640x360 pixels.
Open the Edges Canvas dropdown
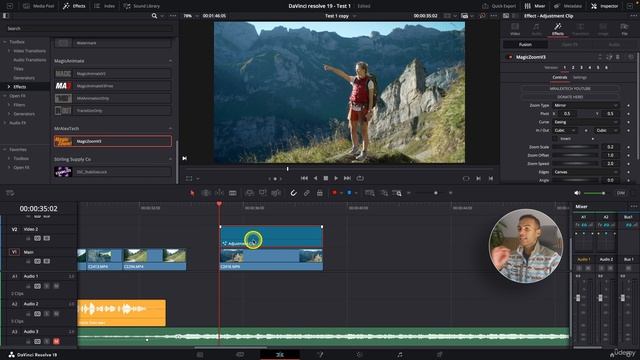pyautogui.click(x=585, y=172)
